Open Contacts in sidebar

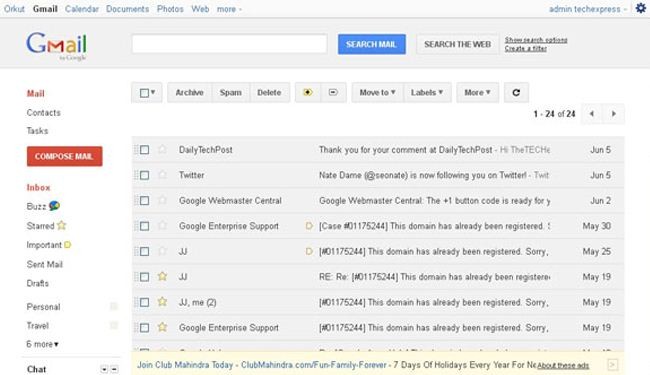coord(44,112)
